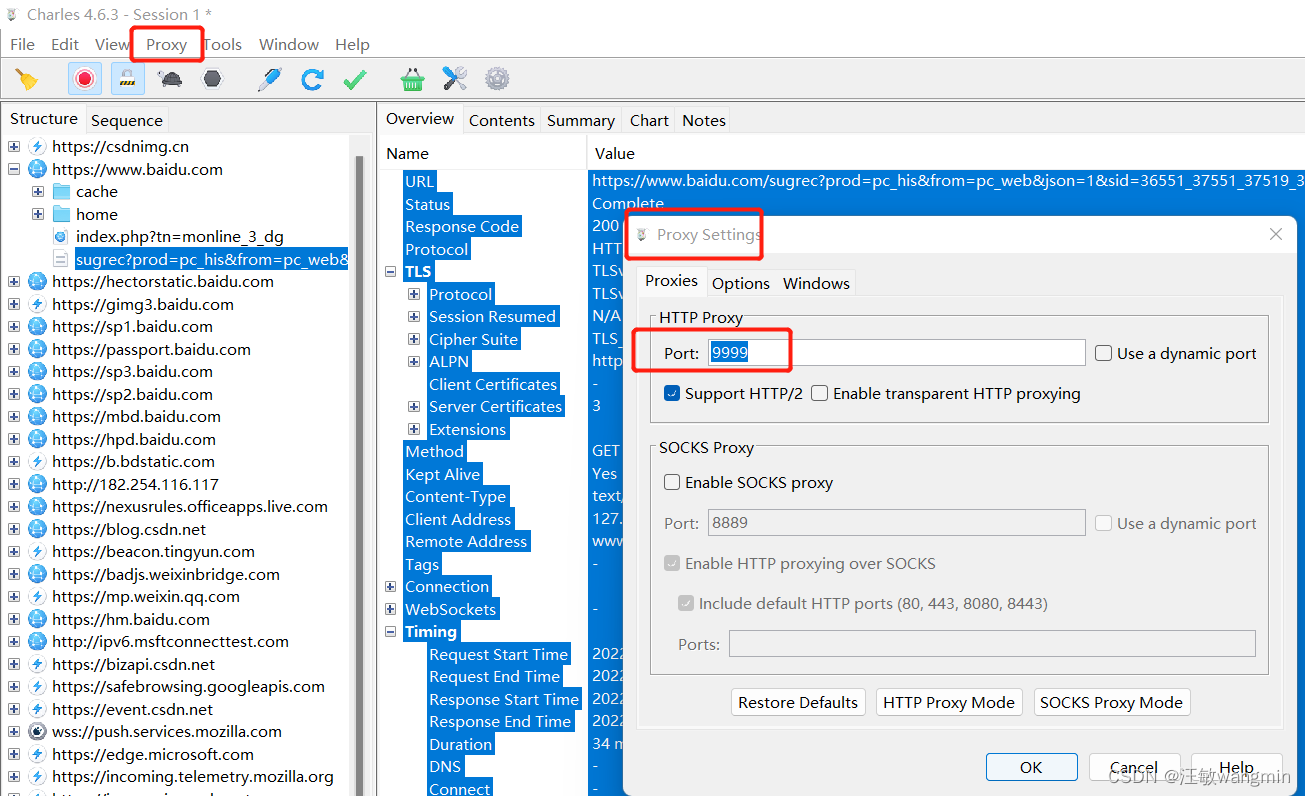Click the cache folder icon
The height and width of the screenshot is (796, 1305).
click(61, 191)
